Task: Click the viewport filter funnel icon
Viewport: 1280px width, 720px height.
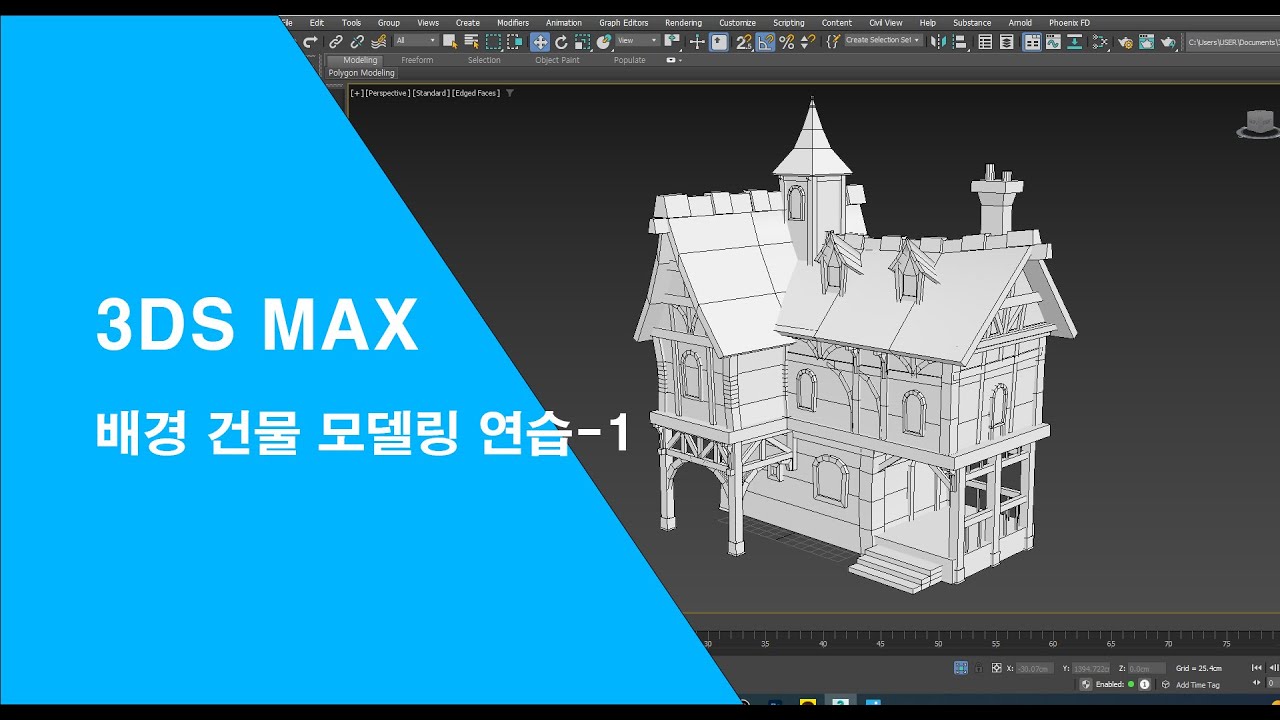Action: coord(510,93)
